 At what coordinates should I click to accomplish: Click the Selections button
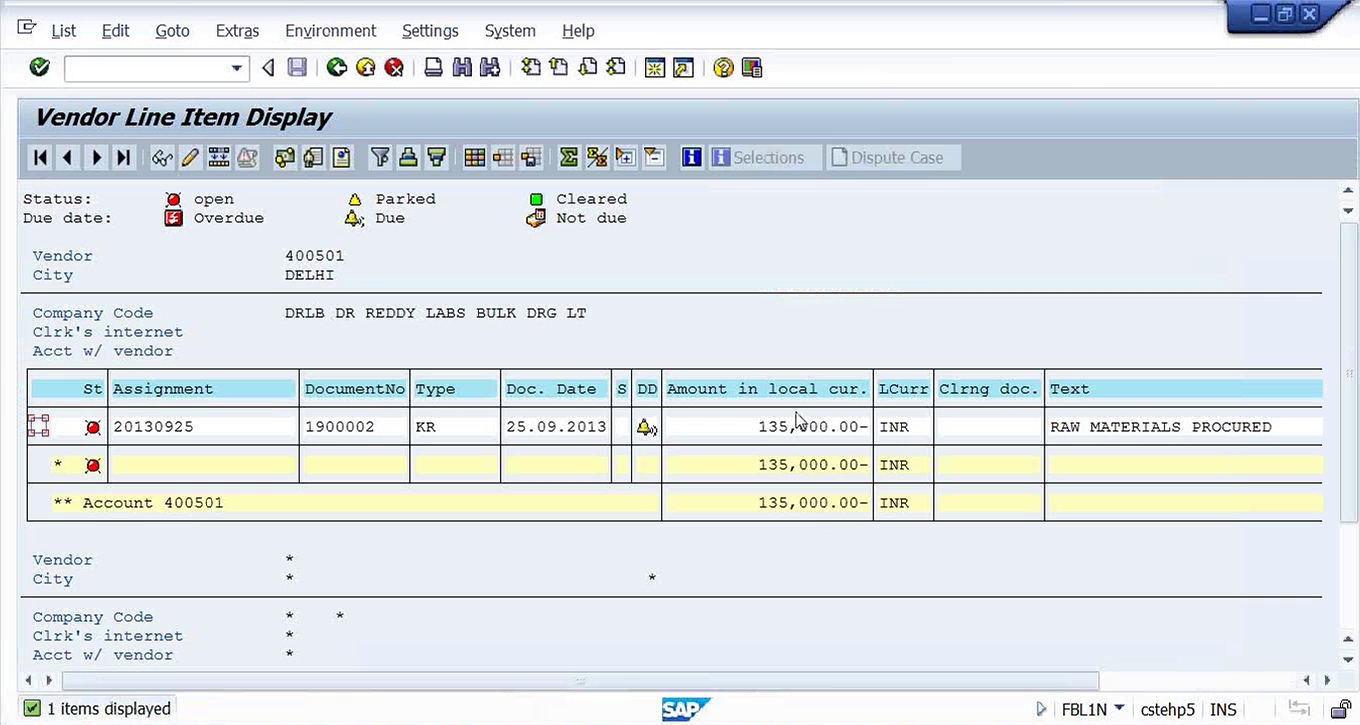(765, 157)
